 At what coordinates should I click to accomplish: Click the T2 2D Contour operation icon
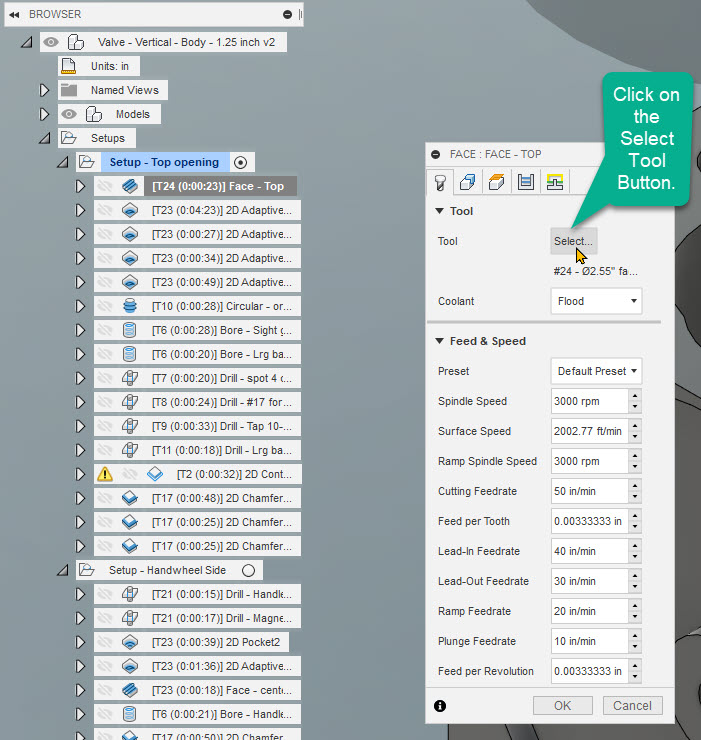coord(155,474)
